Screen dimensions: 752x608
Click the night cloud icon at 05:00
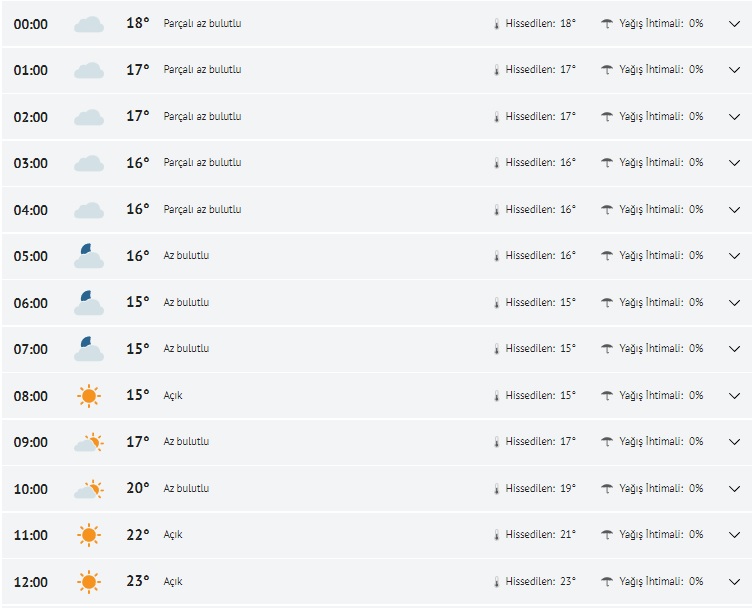(x=89, y=256)
